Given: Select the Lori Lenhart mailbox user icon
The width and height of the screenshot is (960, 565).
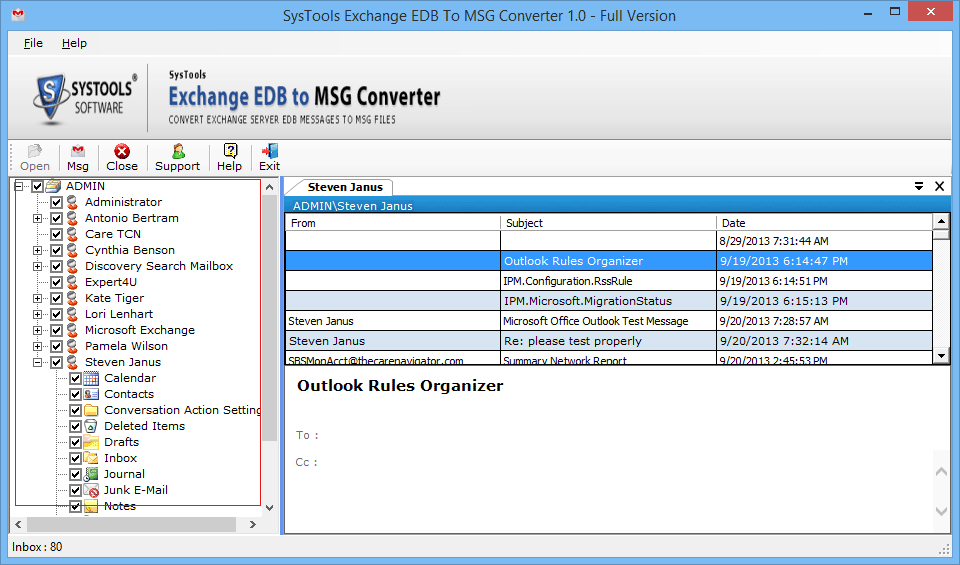Looking at the screenshot, I should [73, 313].
